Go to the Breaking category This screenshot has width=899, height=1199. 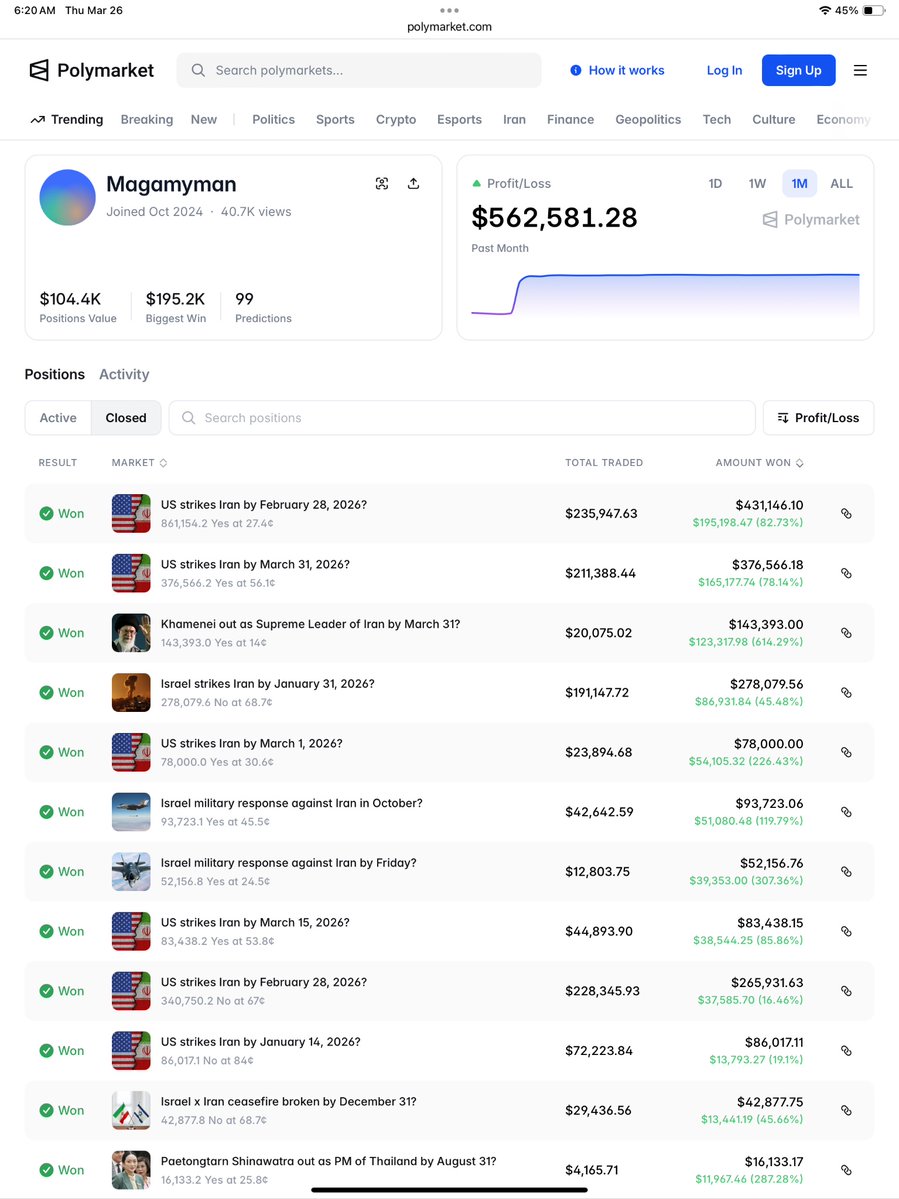pyautogui.click(x=147, y=120)
